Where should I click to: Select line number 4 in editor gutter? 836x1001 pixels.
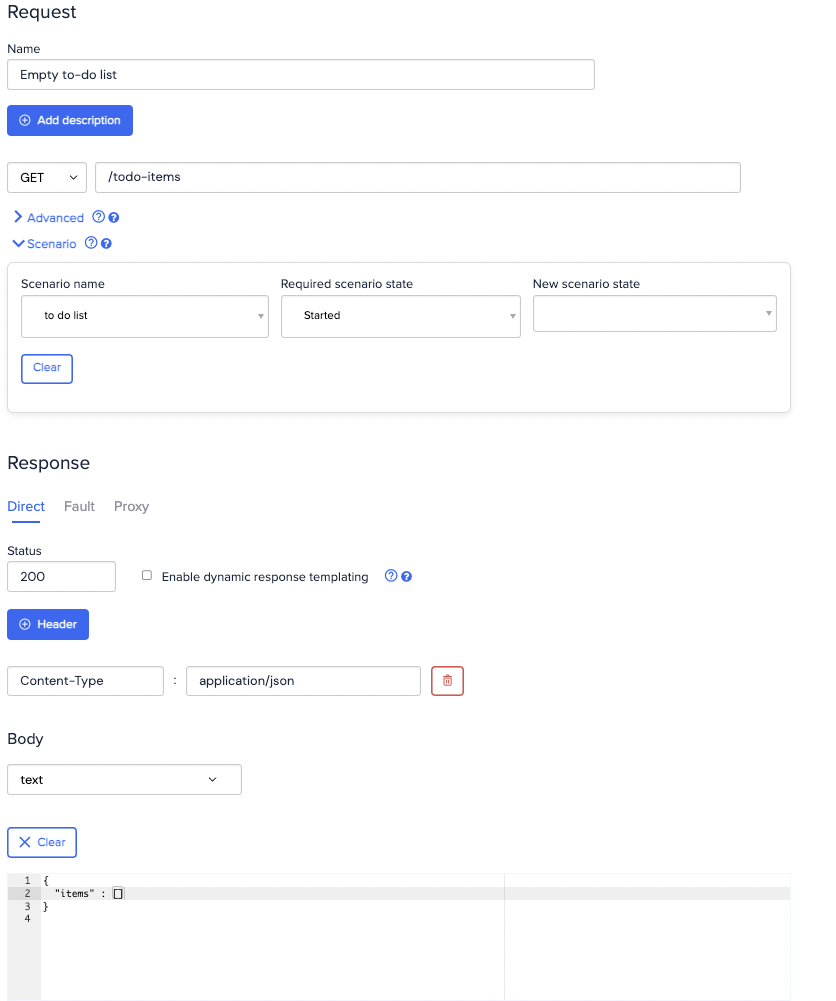click(27, 919)
